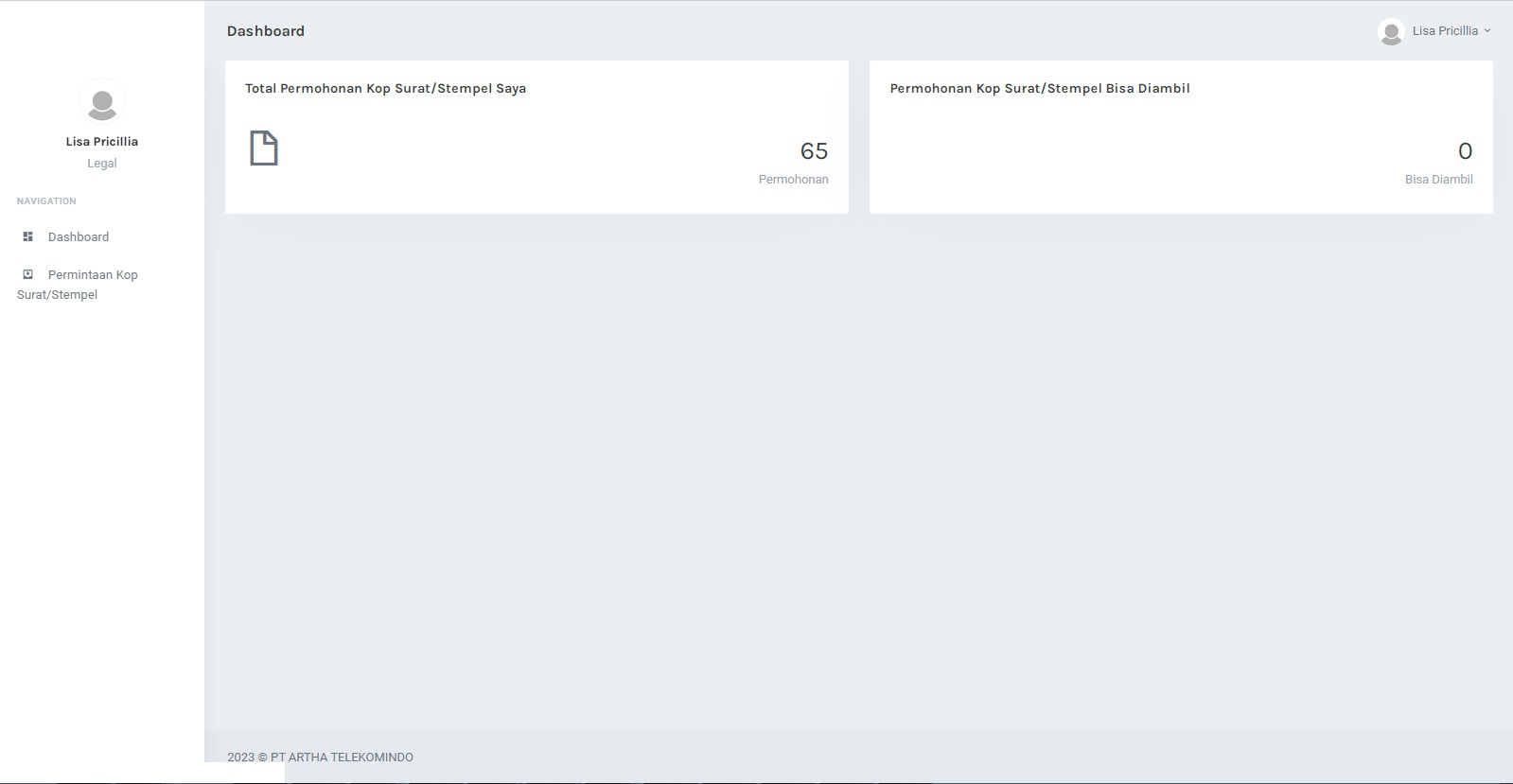Click the 0 count in Bisa Diambil card

(1465, 151)
